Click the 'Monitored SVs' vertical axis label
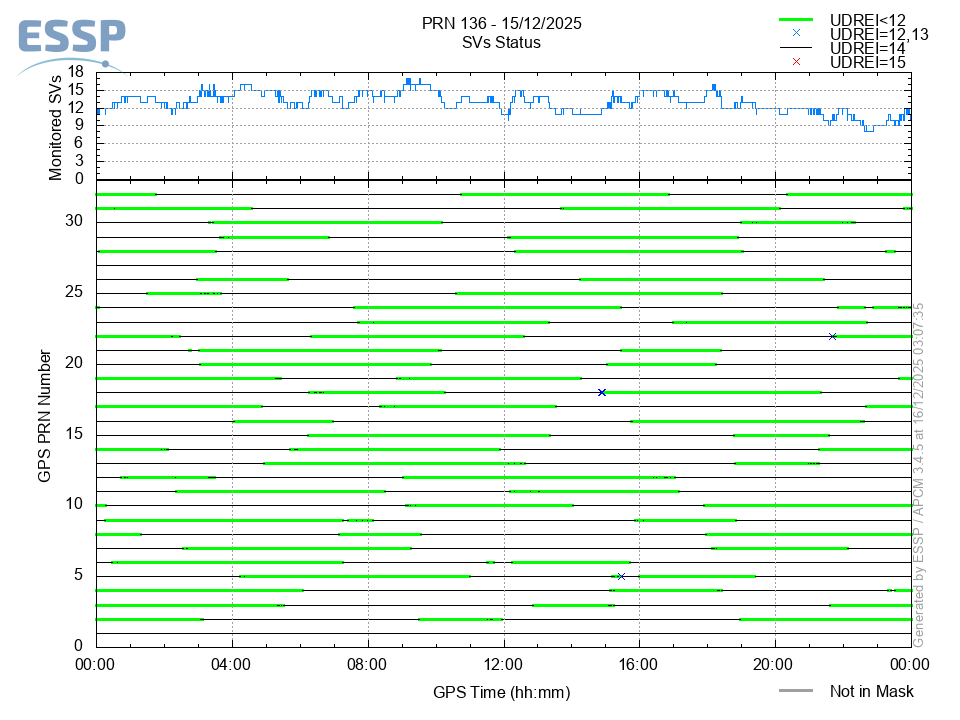The width and height of the screenshot is (960, 720). coord(56,128)
